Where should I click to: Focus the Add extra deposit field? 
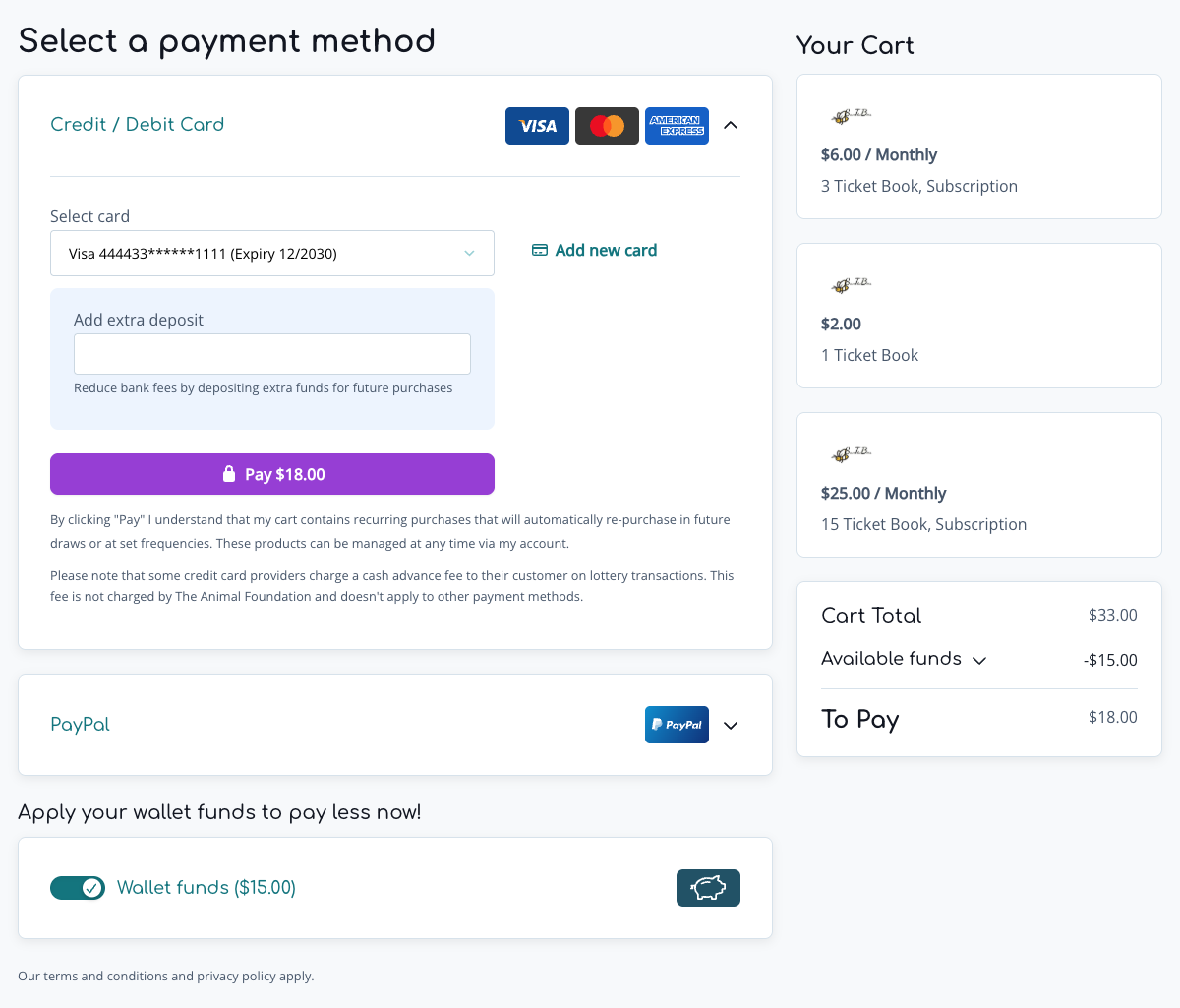pyautogui.click(x=272, y=354)
